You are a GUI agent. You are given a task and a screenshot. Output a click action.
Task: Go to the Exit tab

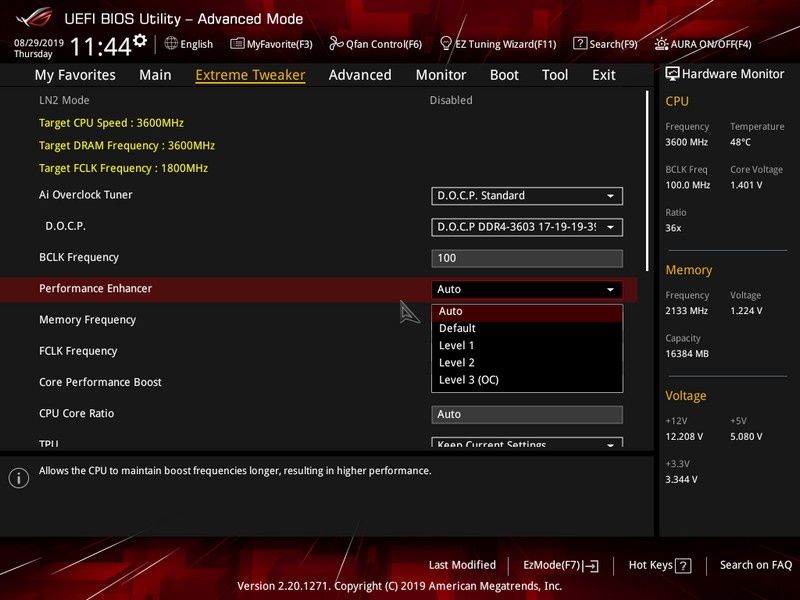click(x=604, y=75)
